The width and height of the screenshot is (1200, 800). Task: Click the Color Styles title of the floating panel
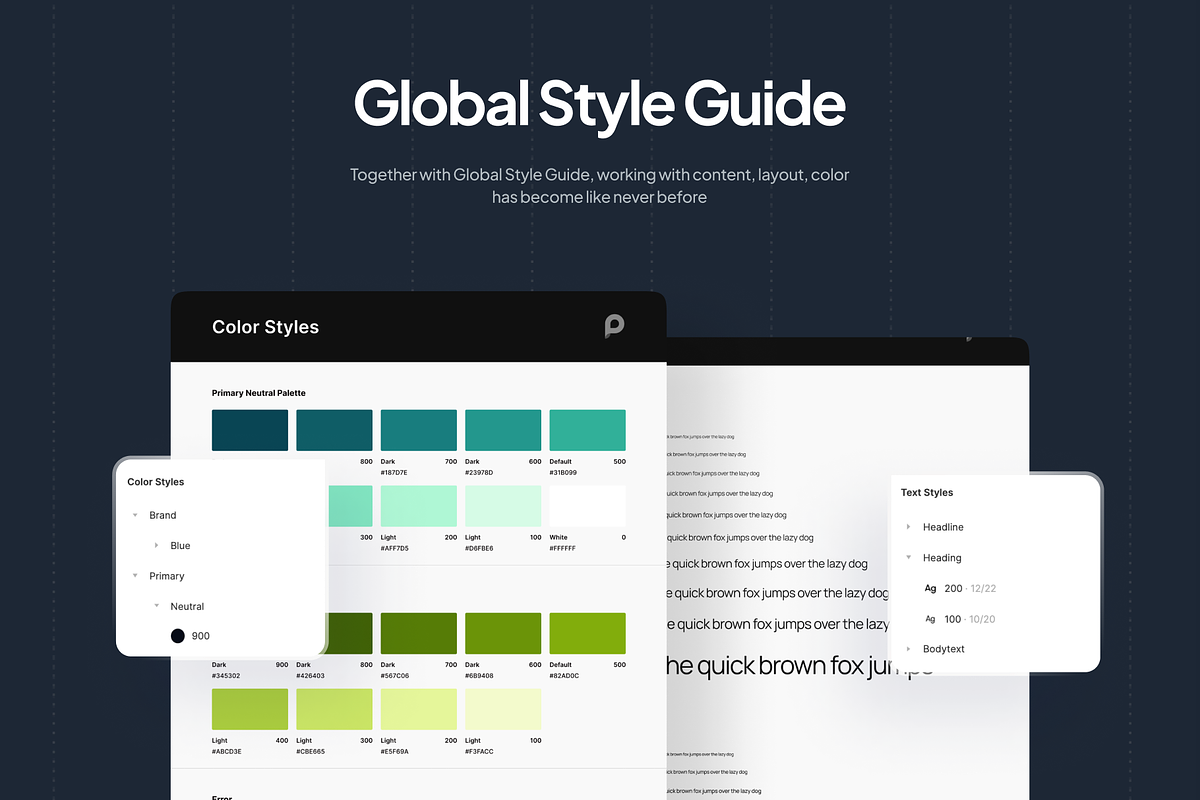[x=156, y=482]
